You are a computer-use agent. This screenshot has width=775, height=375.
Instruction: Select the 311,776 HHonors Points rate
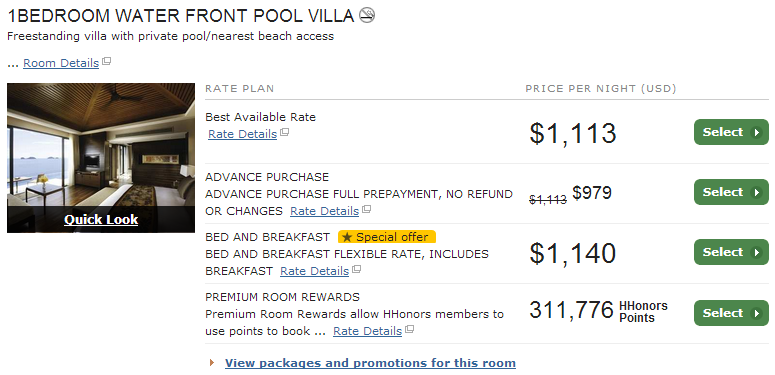click(731, 313)
